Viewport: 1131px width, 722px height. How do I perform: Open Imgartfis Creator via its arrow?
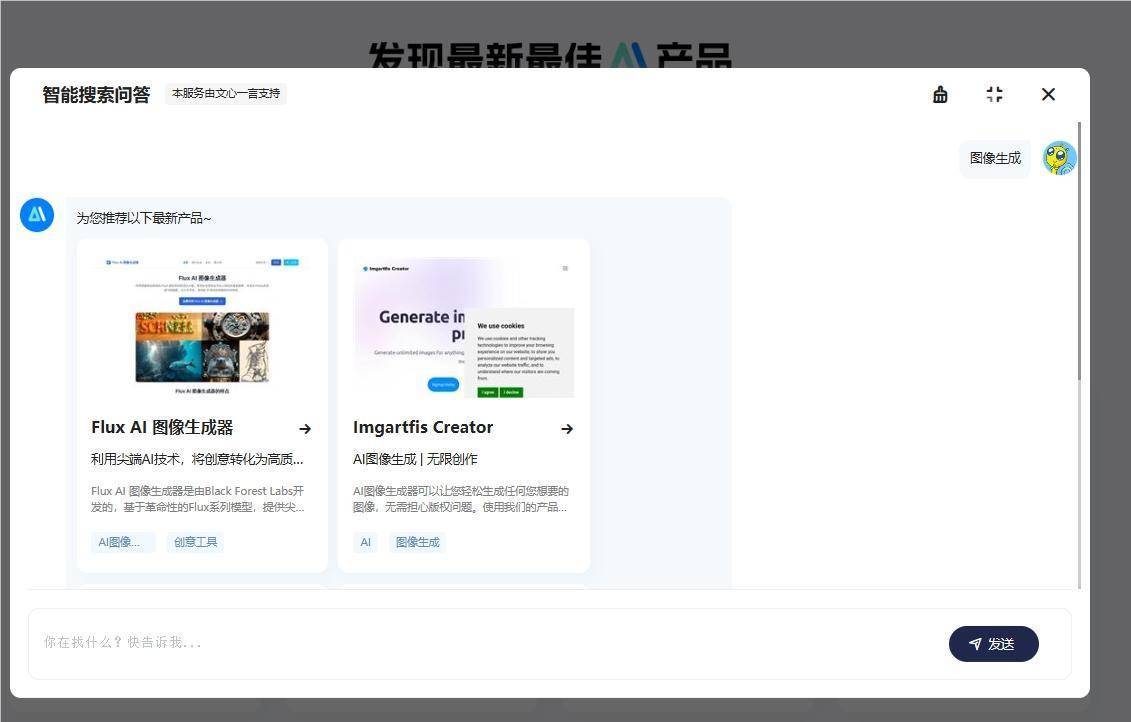click(567, 428)
